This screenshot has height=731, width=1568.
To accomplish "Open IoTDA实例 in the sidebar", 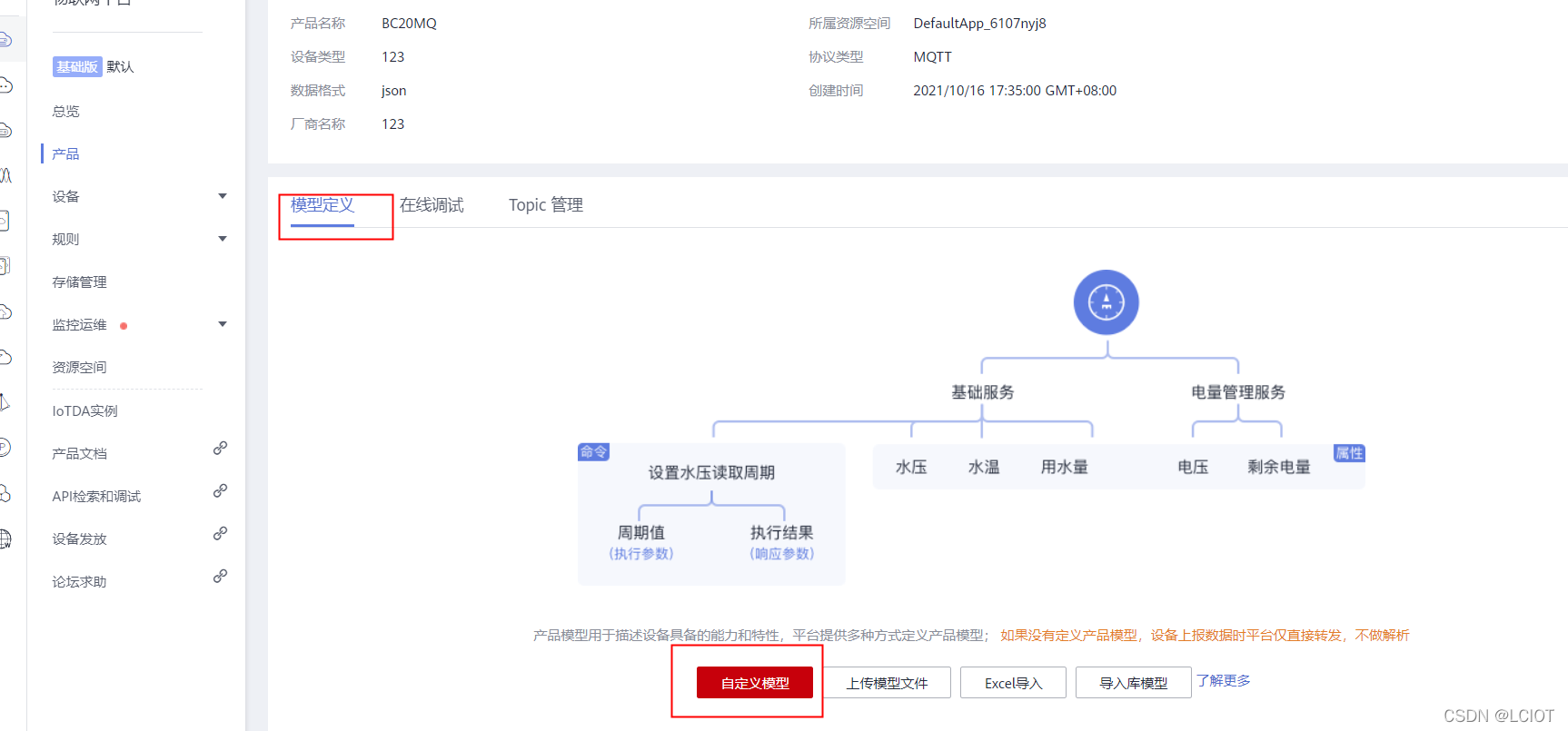I will pos(85,410).
